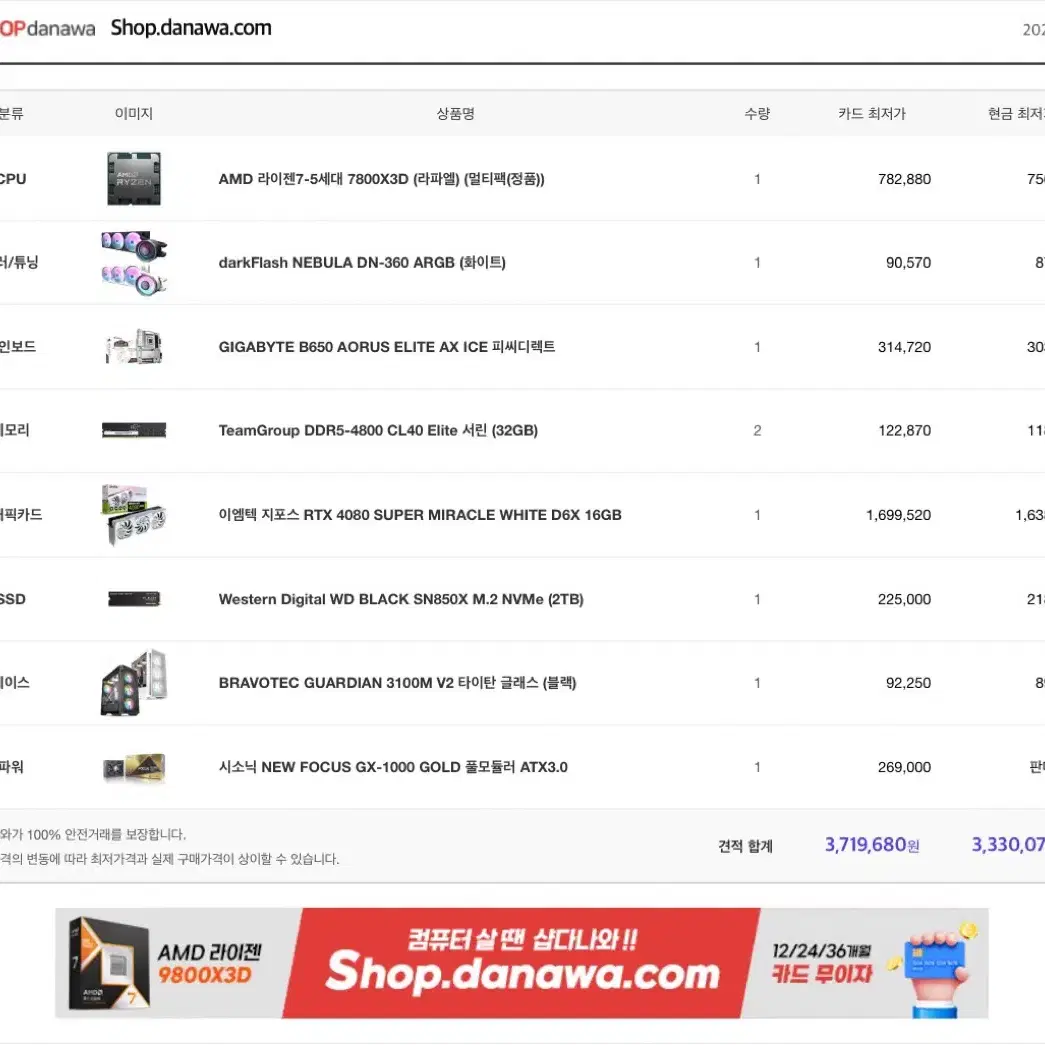This screenshot has width=1045, height=1045.
Task: Select the graphics card price 1,699,520
Action: [898, 515]
